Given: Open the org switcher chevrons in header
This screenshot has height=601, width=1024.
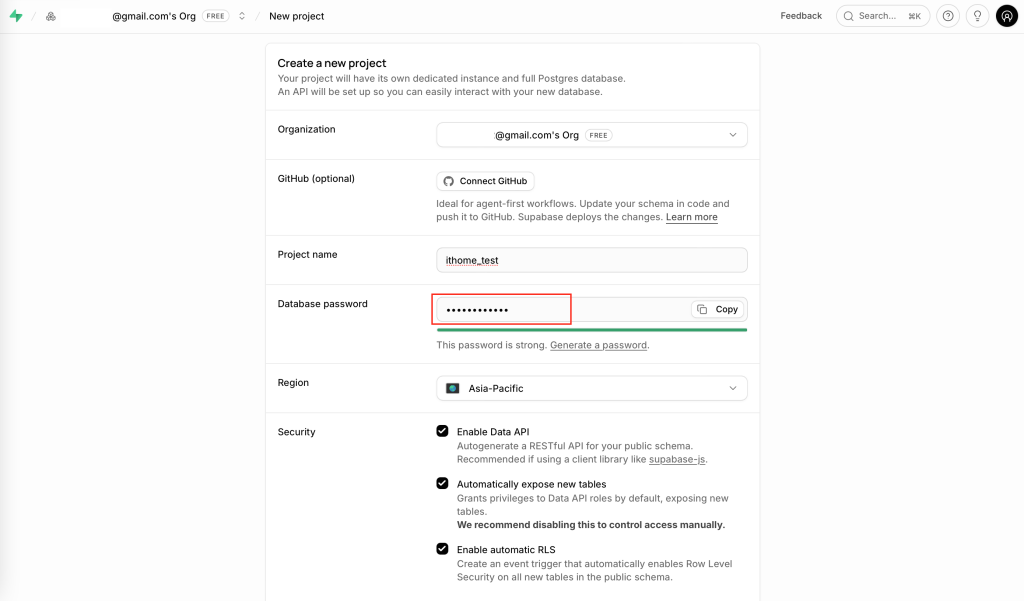Looking at the screenshot, I should tap(242, 16).
